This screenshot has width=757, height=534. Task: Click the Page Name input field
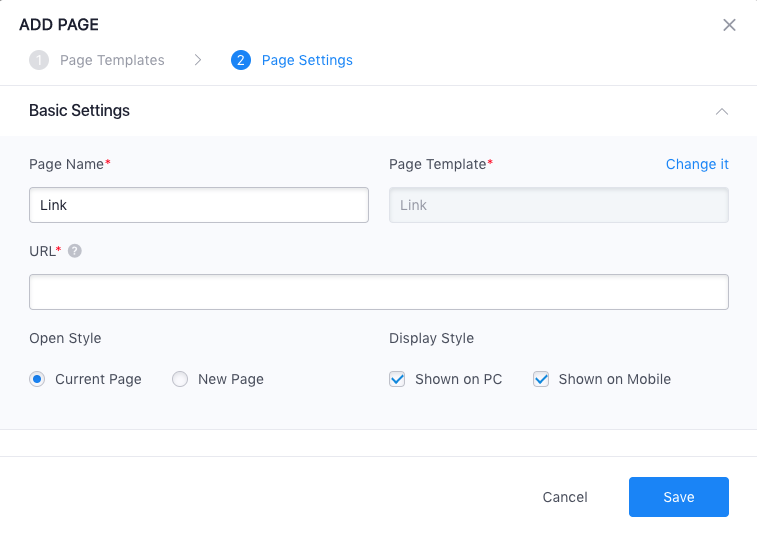pyautogui.click(x=199, y=205)
